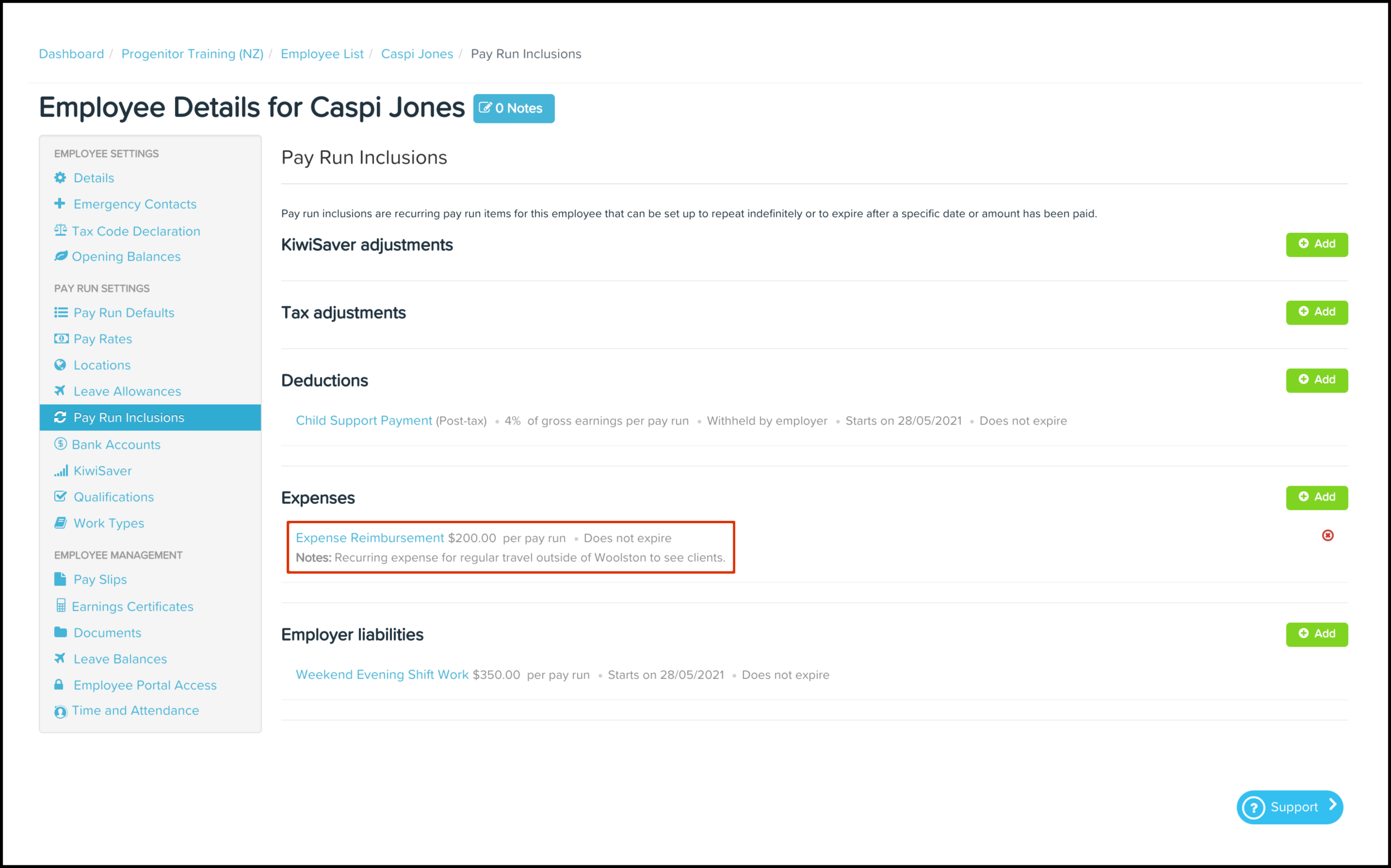Open the 0 Notes button

pyautogui.click(x=513, y=109)
